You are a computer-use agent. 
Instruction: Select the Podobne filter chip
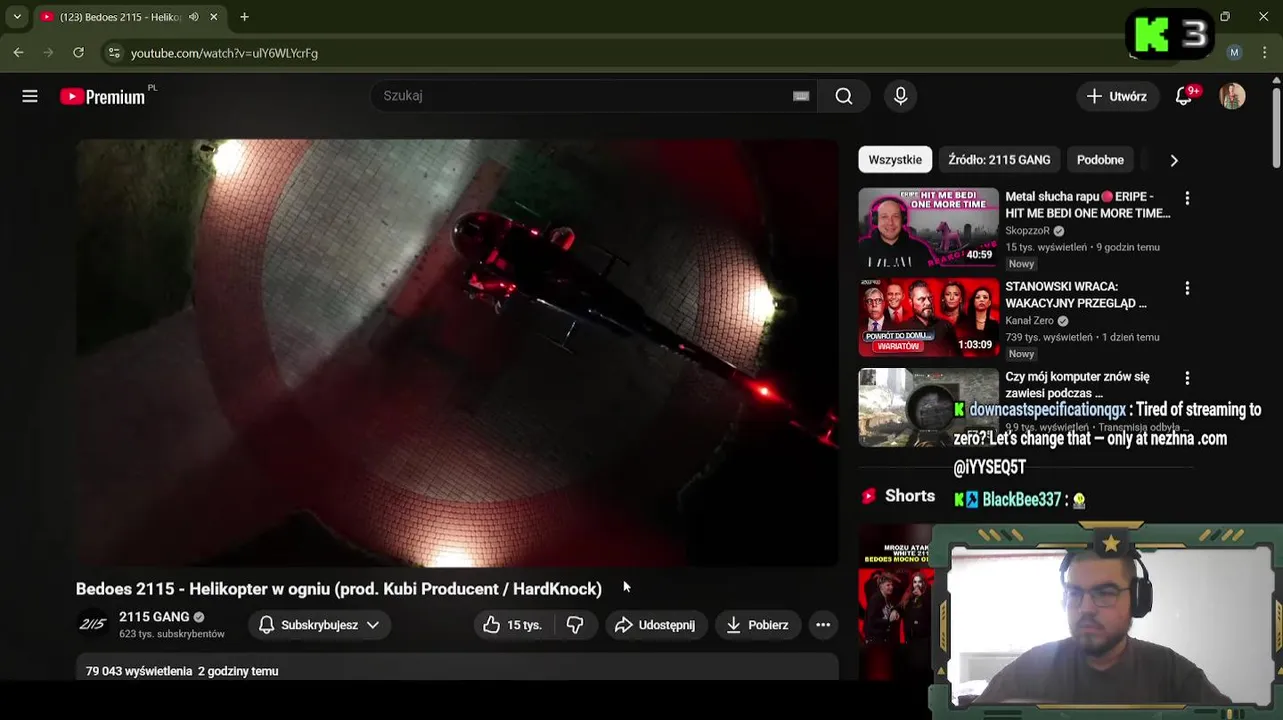[1100, 160]
